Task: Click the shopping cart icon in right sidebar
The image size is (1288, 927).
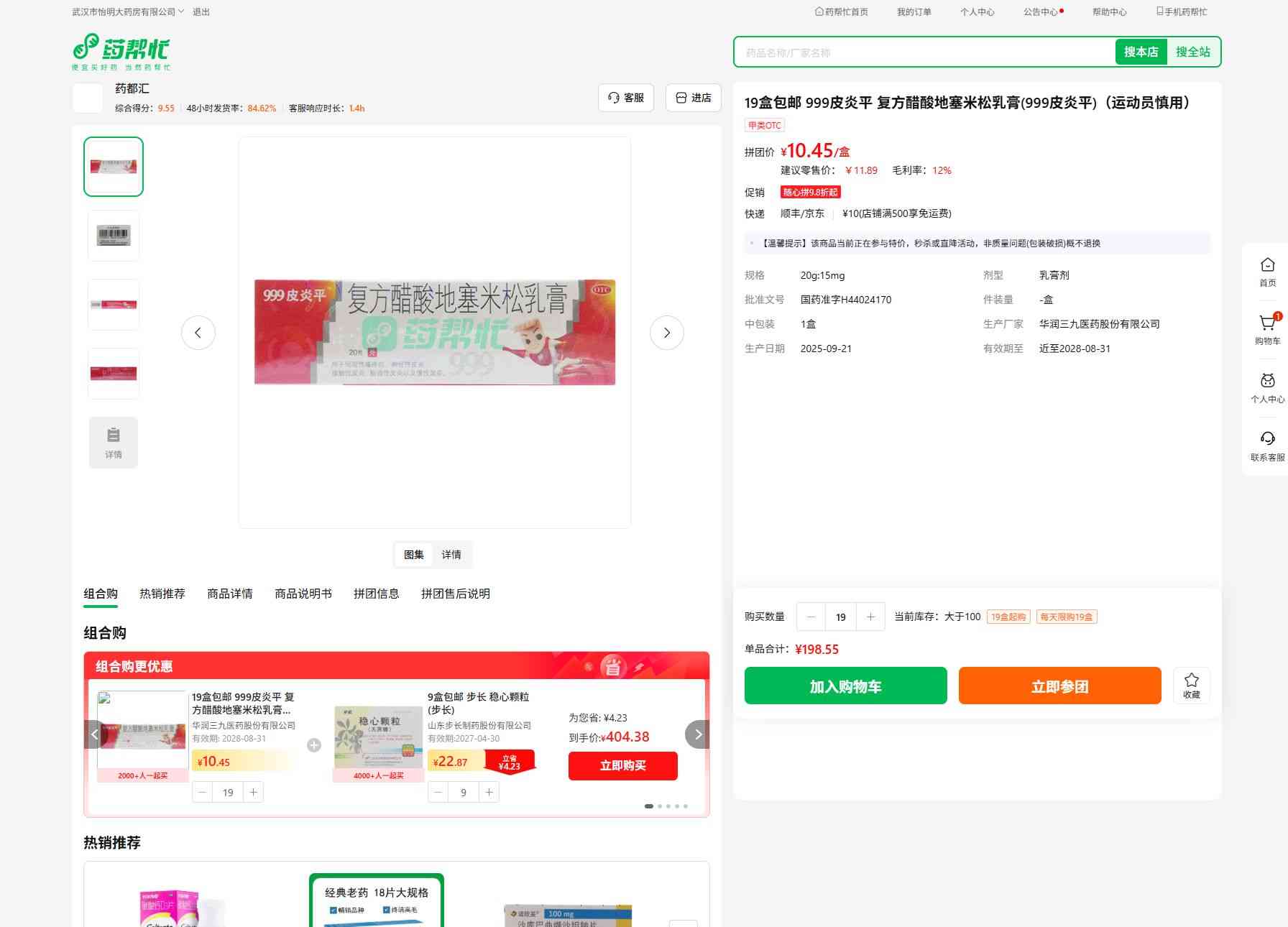Action: (1267, 324)
